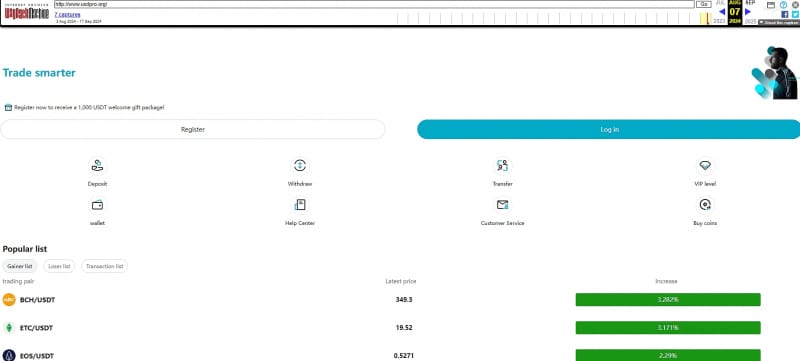
Task: Click the Customer Service label
Action: coord(503,223)
